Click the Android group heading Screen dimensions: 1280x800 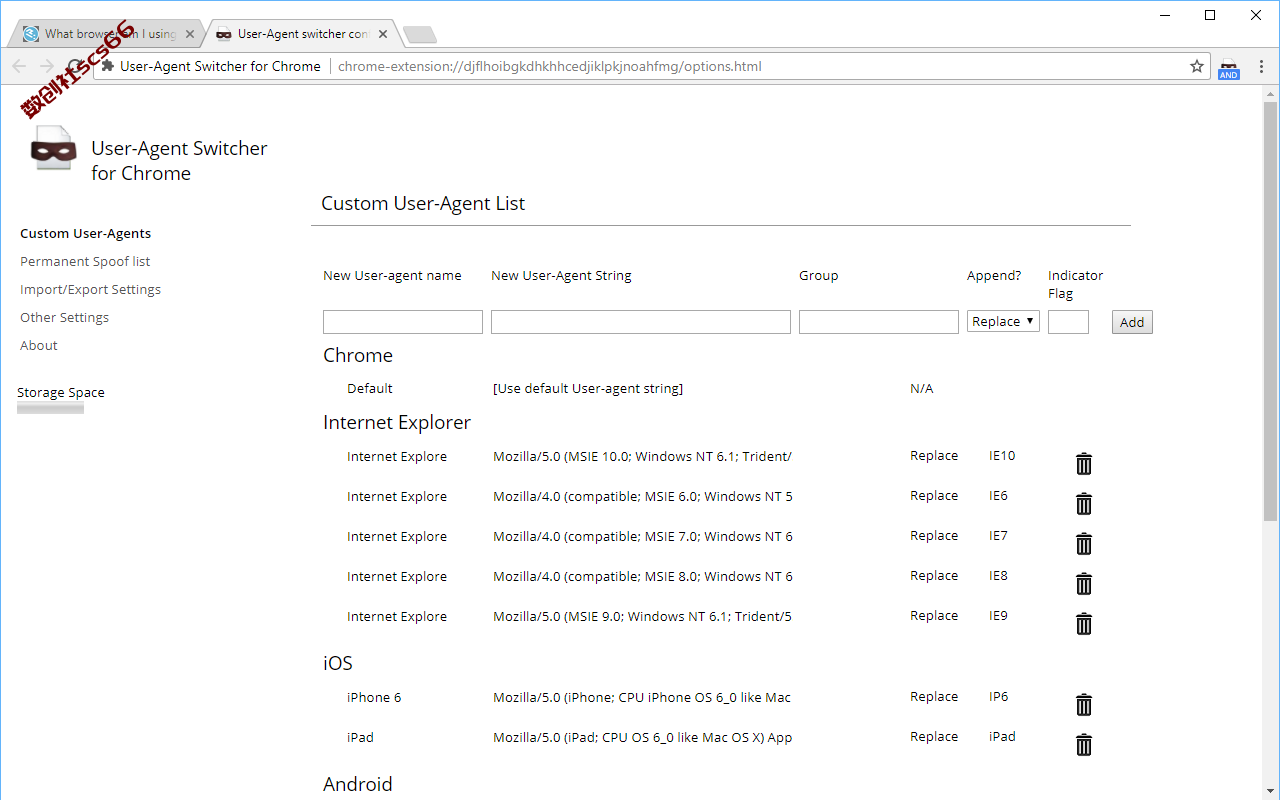(x=358, y=784)
